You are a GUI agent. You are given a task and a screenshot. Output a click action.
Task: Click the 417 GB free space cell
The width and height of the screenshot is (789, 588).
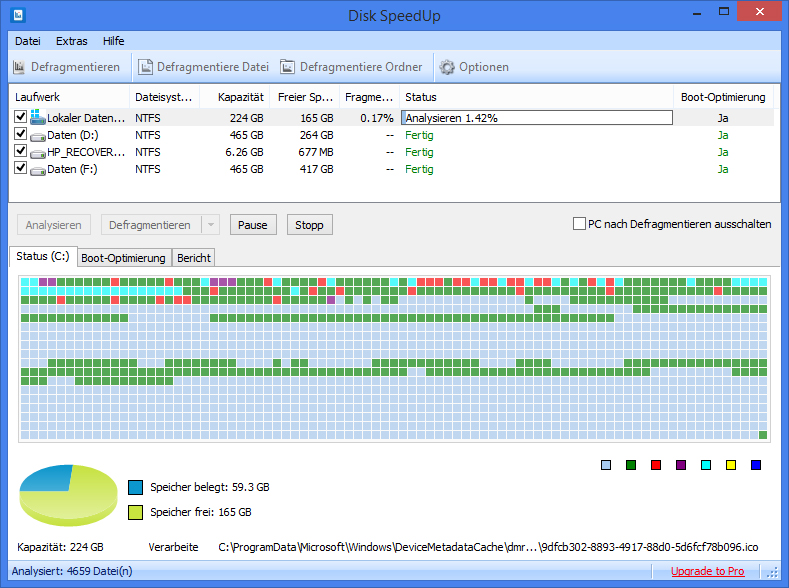317,169
